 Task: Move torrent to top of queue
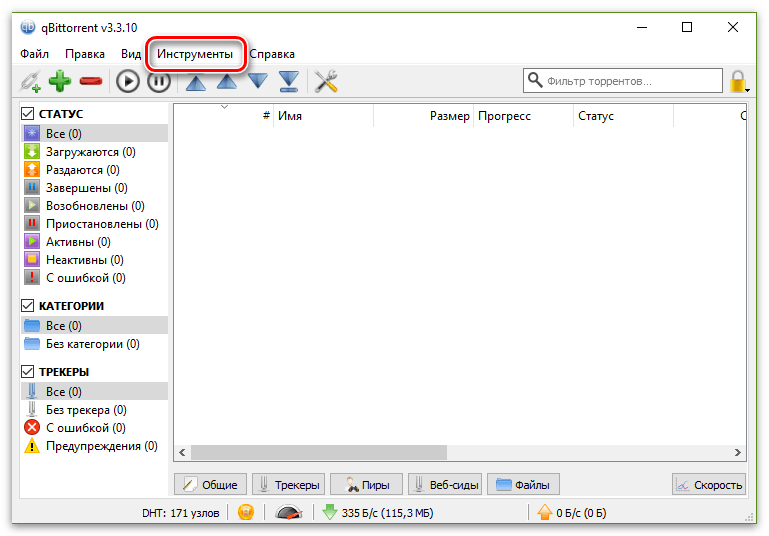coord(196,82)
